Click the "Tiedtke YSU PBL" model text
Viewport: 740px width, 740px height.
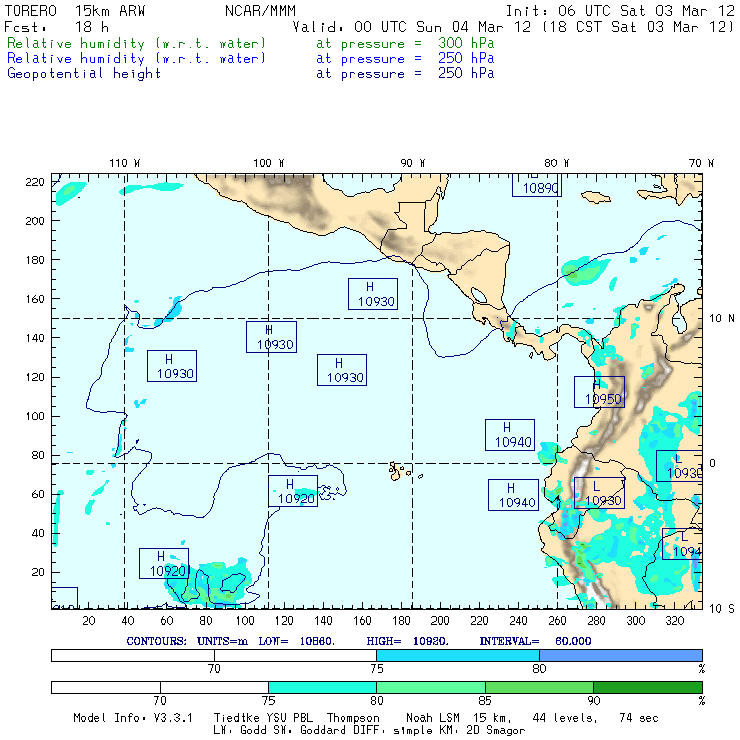point(263,718)
